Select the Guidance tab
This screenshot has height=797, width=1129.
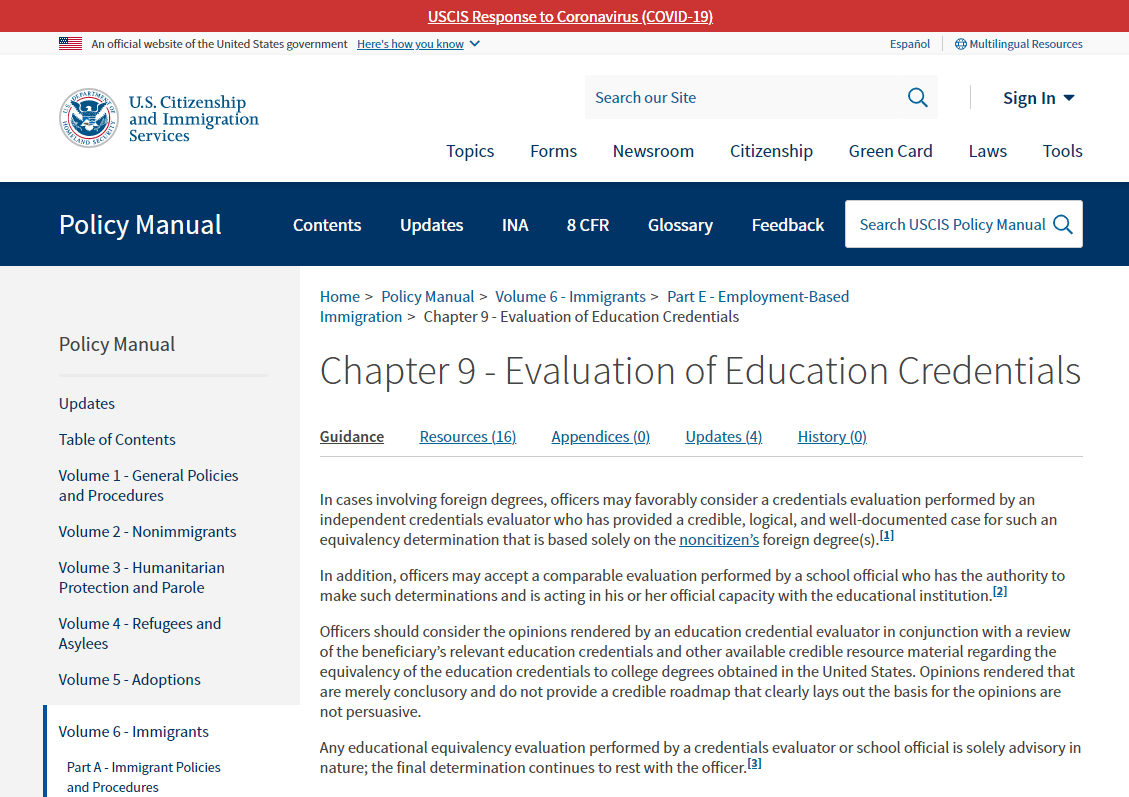click(x=351, y=437)
